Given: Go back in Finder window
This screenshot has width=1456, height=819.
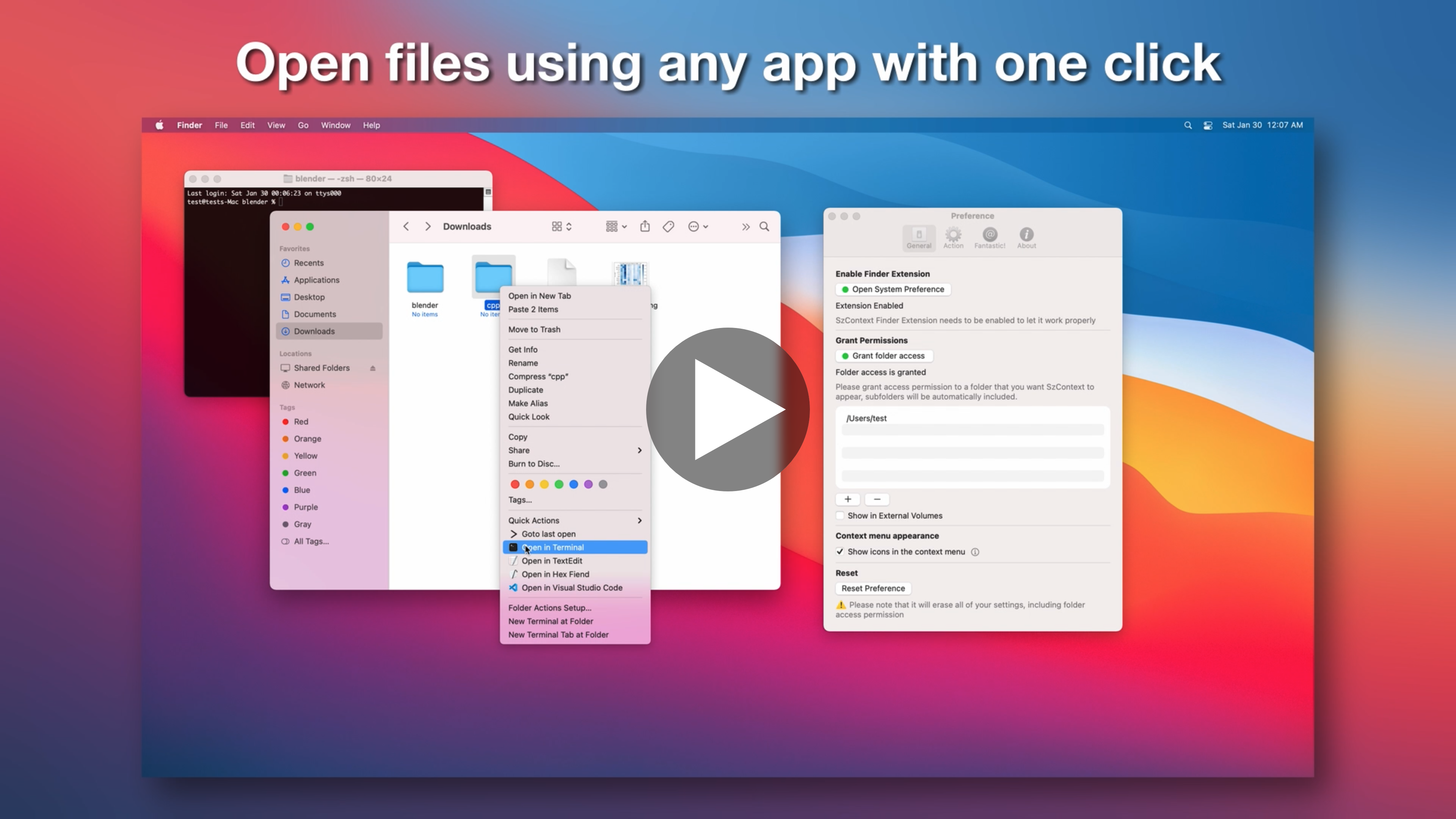Looking at the screenshot, I should coord(406,227).
